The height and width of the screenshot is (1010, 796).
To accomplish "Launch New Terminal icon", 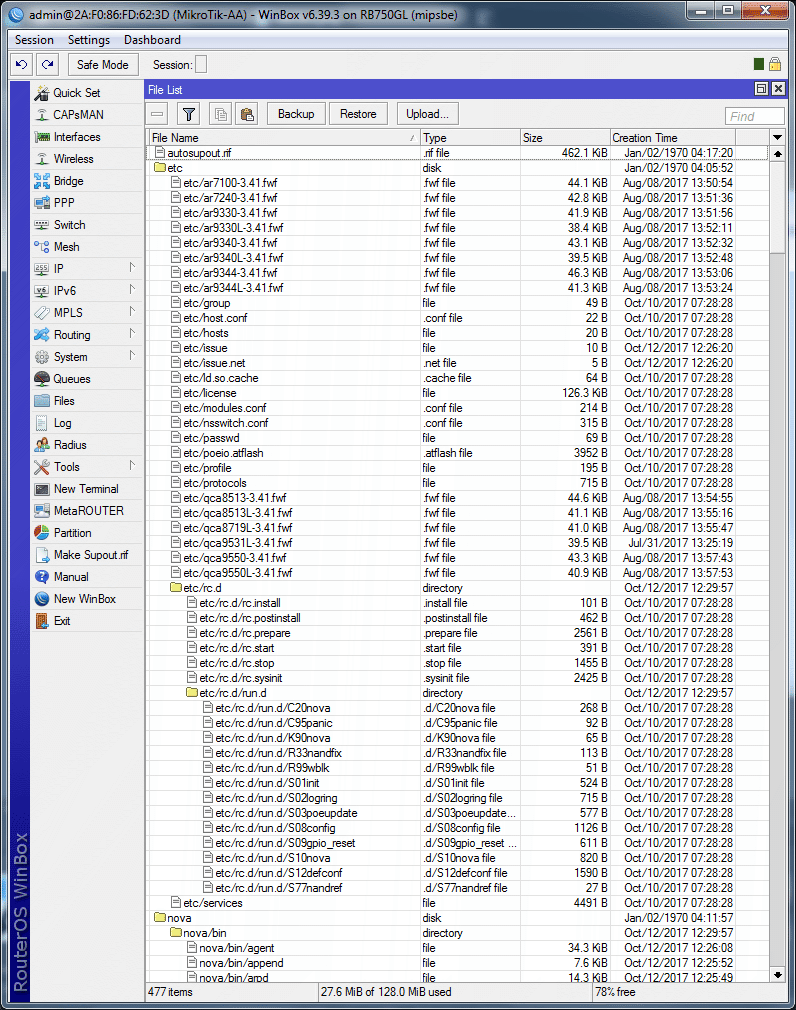I will (x=42, y=489).
